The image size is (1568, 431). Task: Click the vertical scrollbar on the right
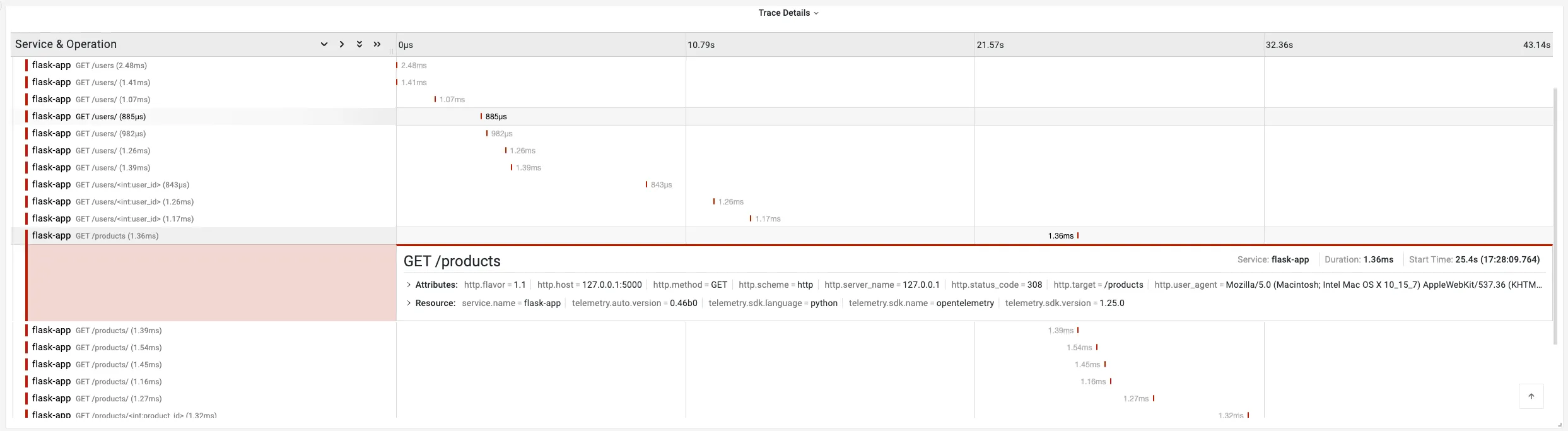pos(1555,215)
